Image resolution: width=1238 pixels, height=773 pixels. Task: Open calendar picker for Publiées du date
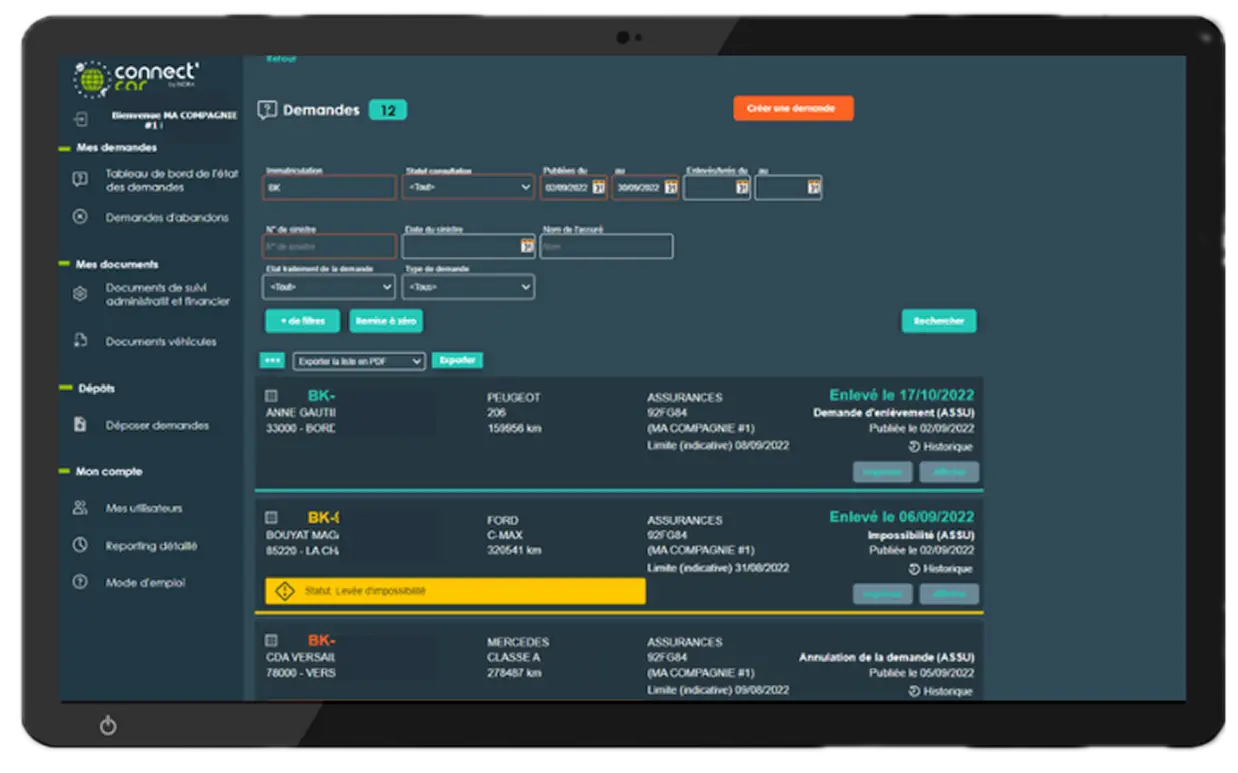pos(598,187)
